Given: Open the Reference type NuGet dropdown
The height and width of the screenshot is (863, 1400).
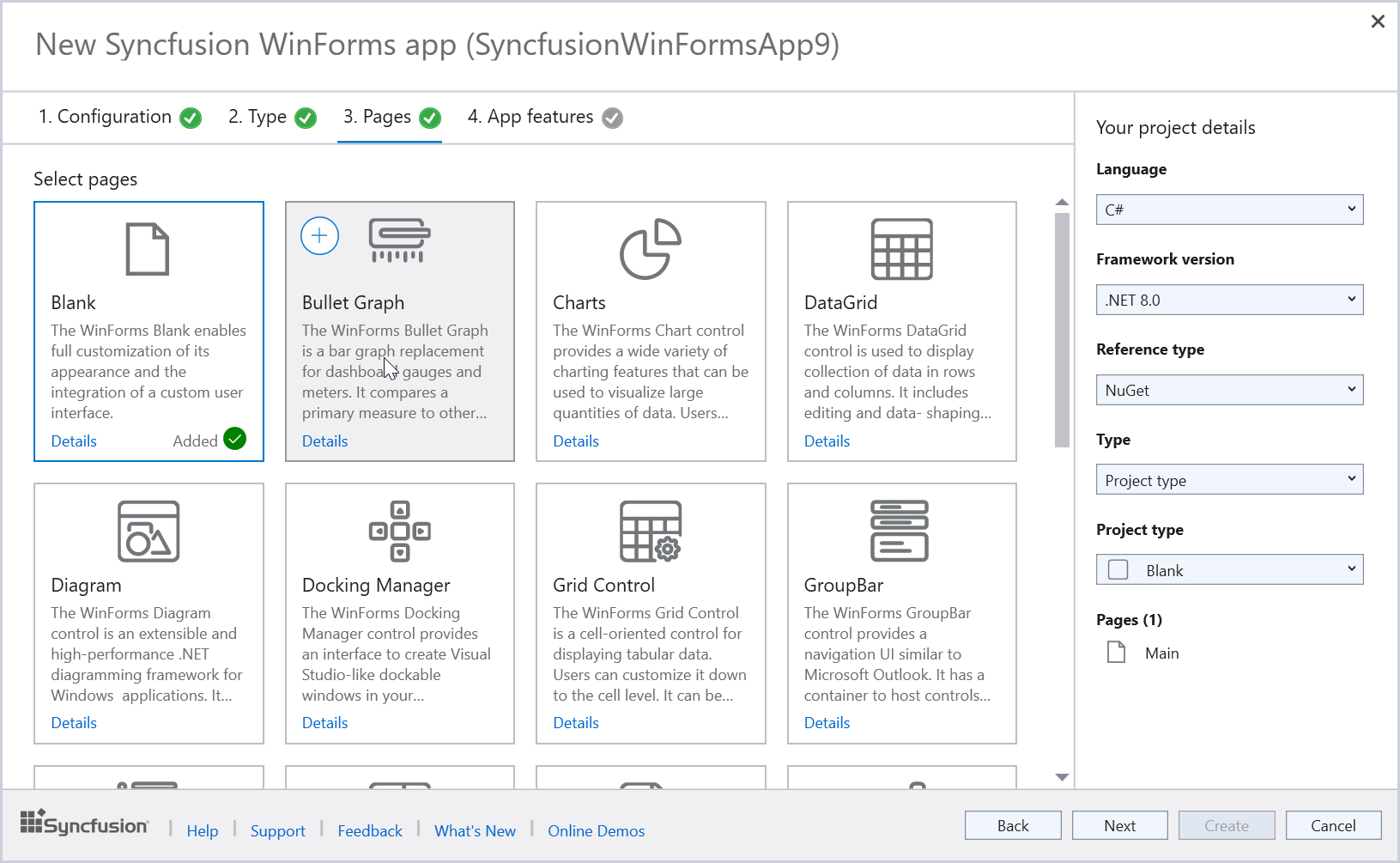Looking at the screenshot, I should (1228, 390).
